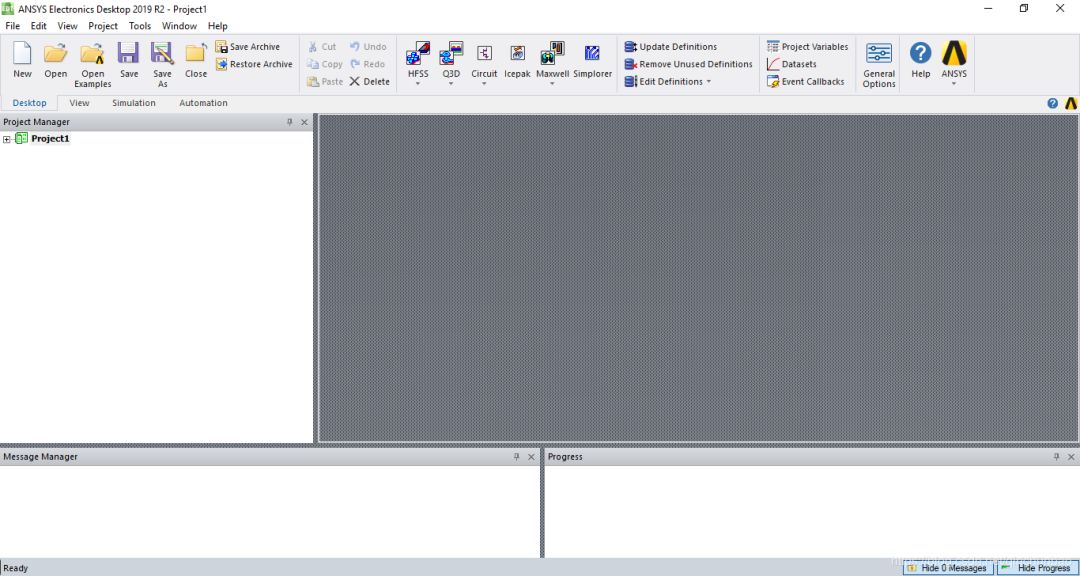
Task: Switch to the Automation ribbon tab
Action: pos(203,103)
